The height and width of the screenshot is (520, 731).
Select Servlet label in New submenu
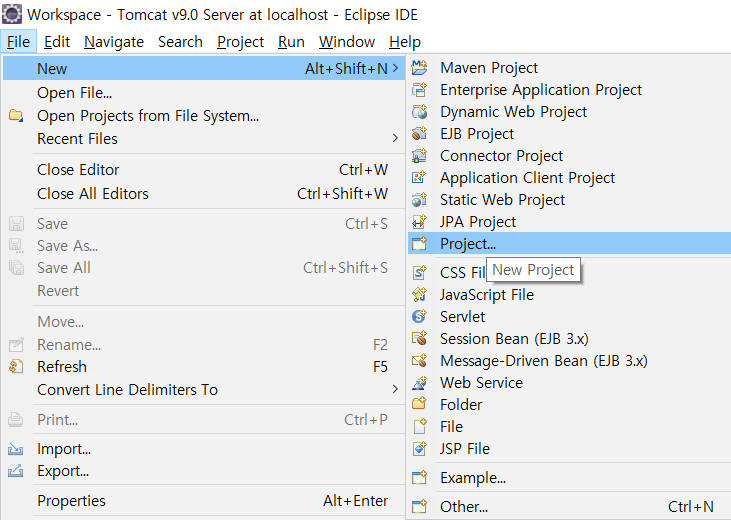(462, 316)
